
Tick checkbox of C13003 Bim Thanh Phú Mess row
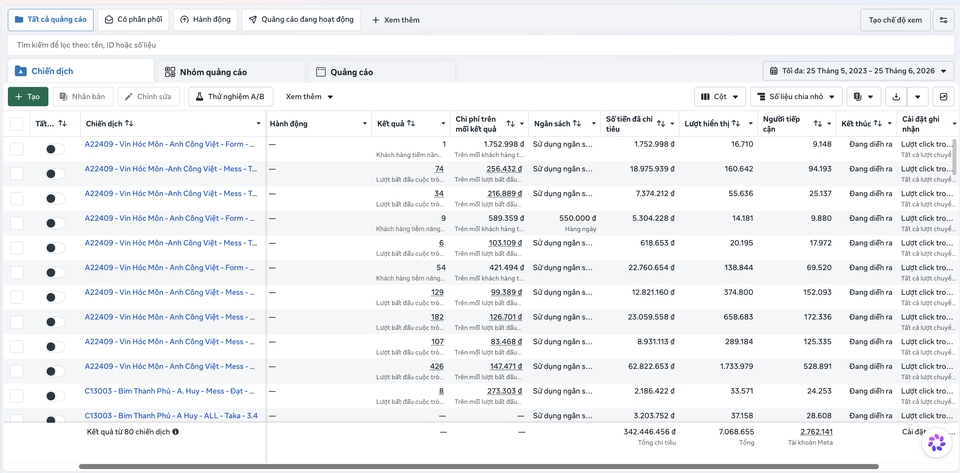pyautogui.click(x=17, y=396)
